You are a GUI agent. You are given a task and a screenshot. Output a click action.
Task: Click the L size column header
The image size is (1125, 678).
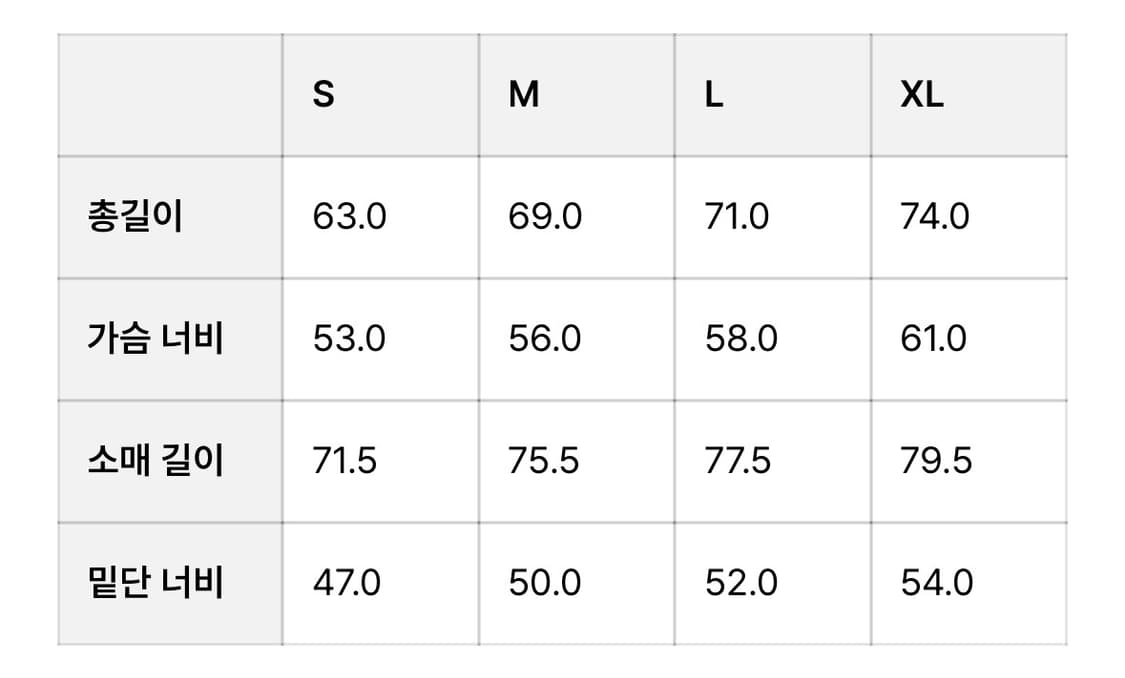714,95
